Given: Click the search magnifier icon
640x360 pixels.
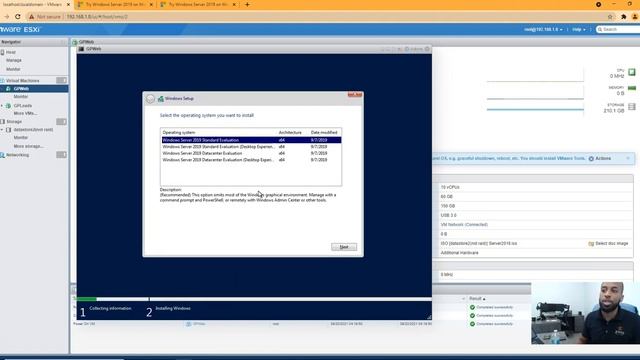Looking at the screenshot, I should pos(600,29).
